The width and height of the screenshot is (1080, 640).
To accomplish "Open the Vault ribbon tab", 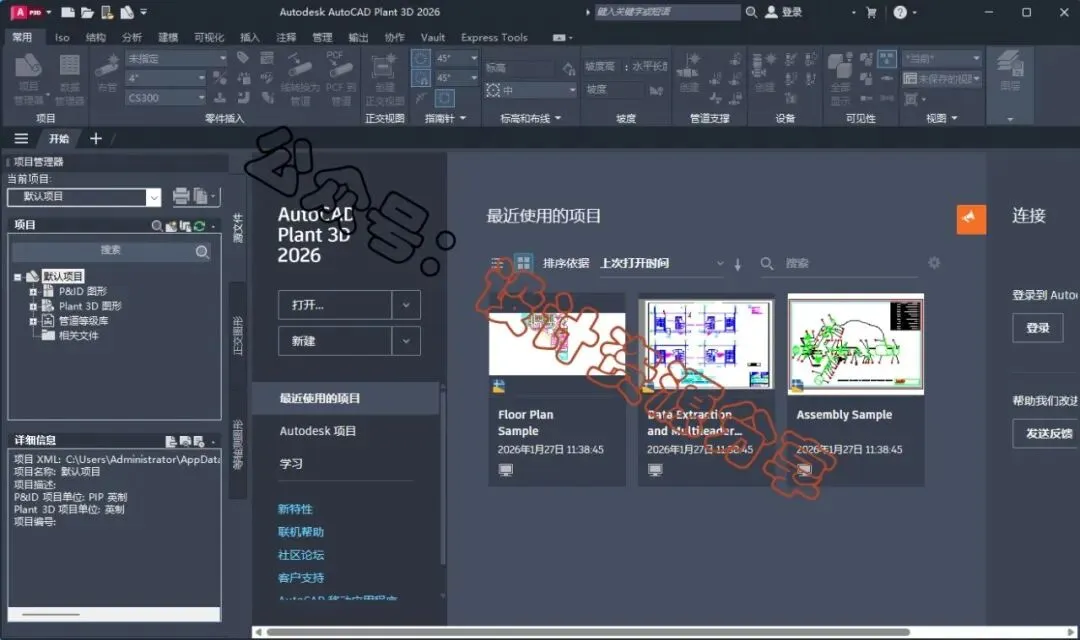I will click(433, 37).
